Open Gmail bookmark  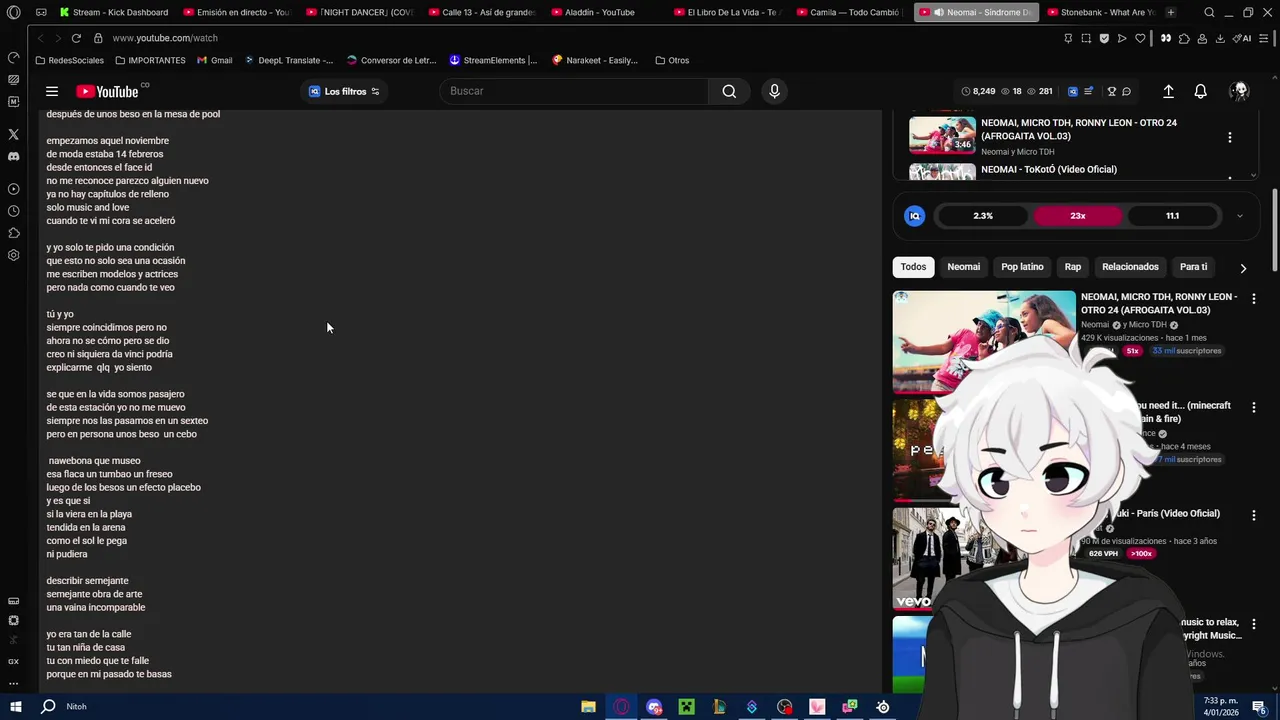tap(215, 60)
